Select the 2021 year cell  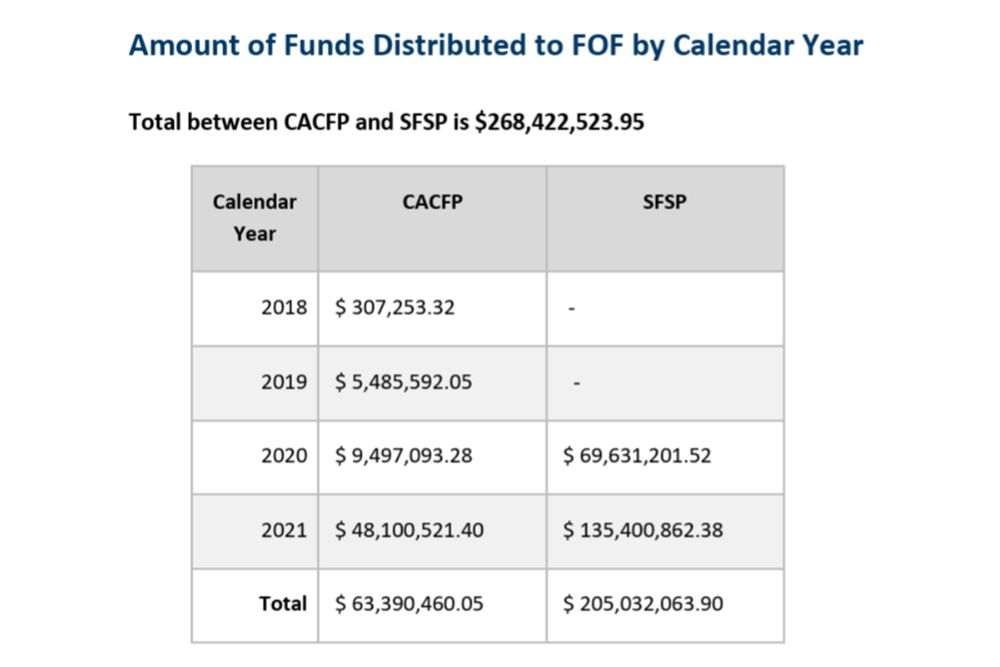(284, 530)
